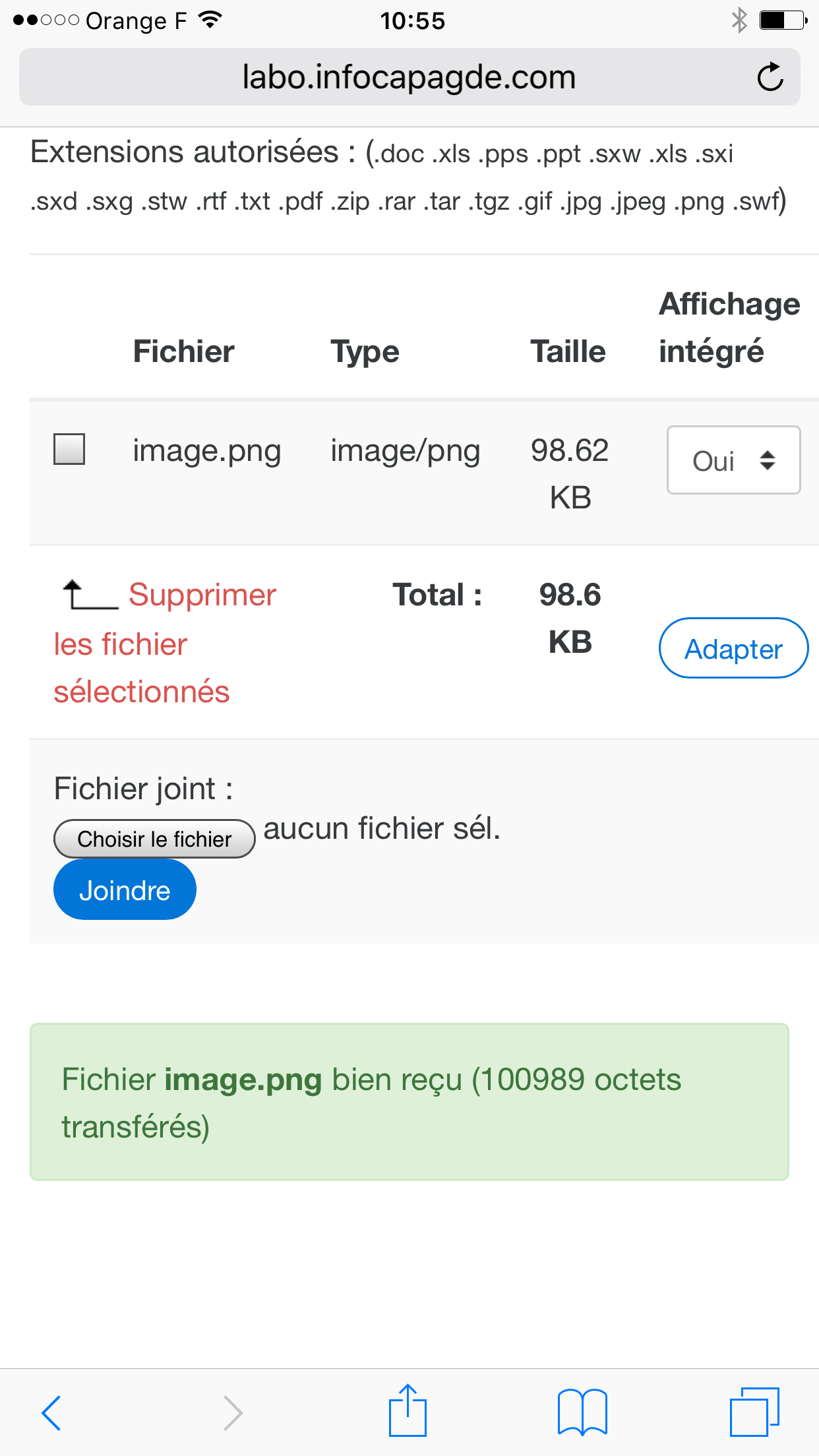Tap the green image.png bien reçu message
Image resolution: width=819 pixels, height=1456 pixels.
click(x=409, y=1102)
